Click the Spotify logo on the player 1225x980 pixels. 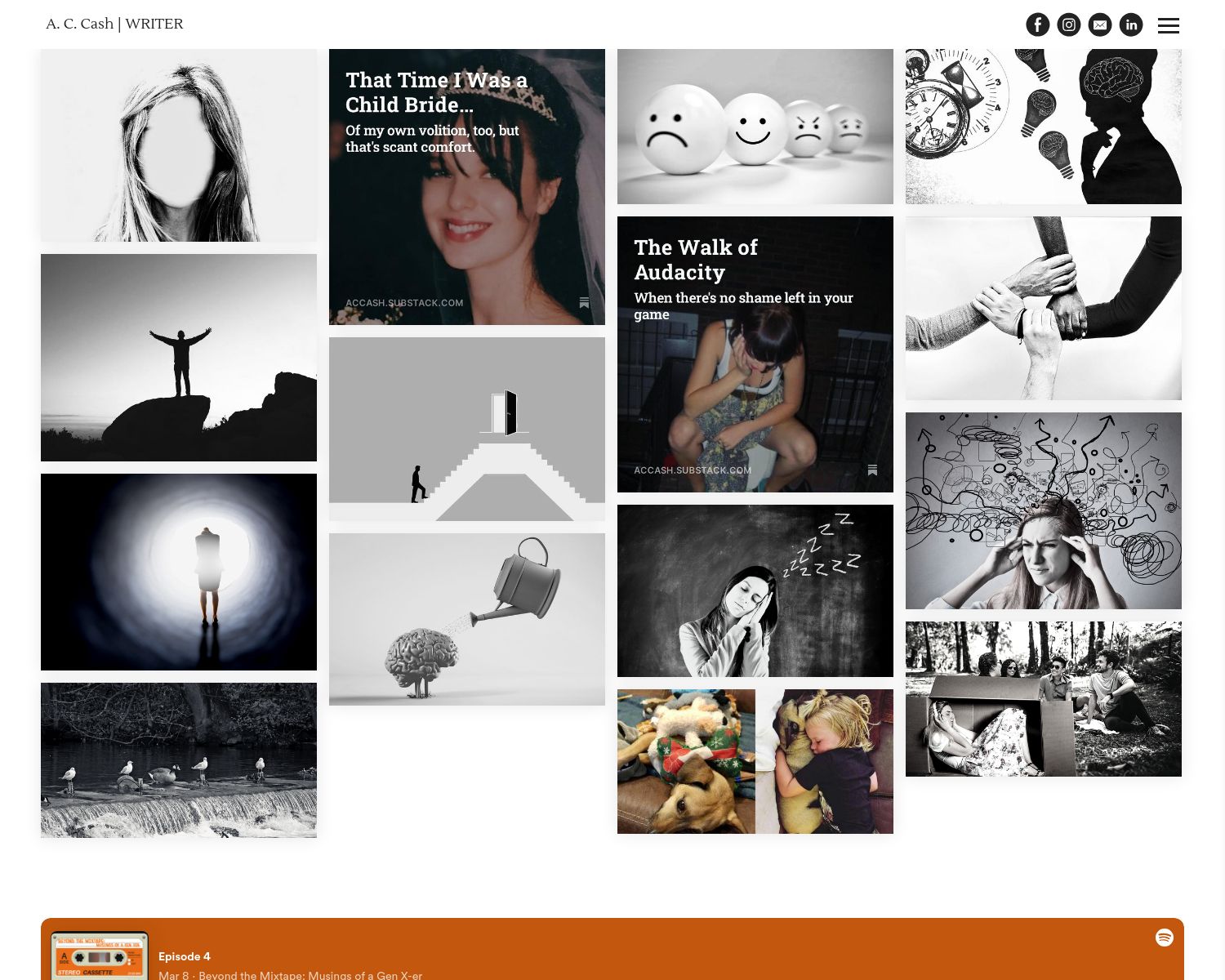1165,938
